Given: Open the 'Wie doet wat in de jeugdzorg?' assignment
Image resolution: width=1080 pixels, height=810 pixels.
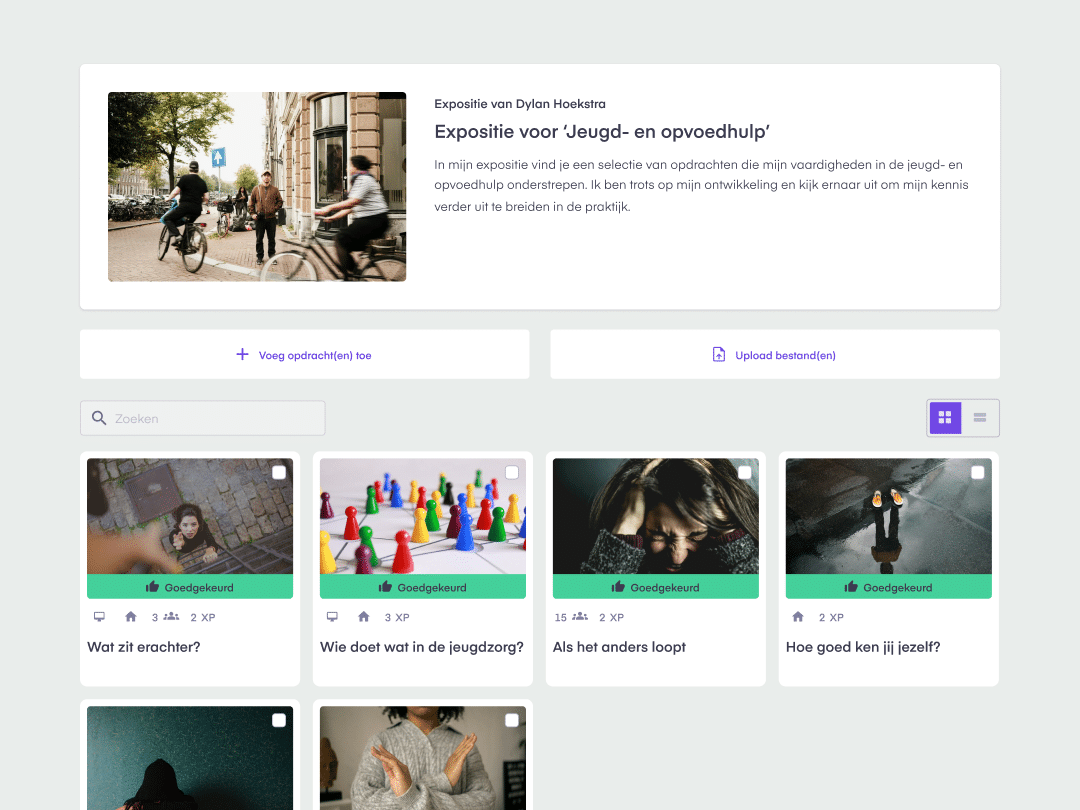Looking at the screenshot, I should pyautogui.click(x=421, y=647).
